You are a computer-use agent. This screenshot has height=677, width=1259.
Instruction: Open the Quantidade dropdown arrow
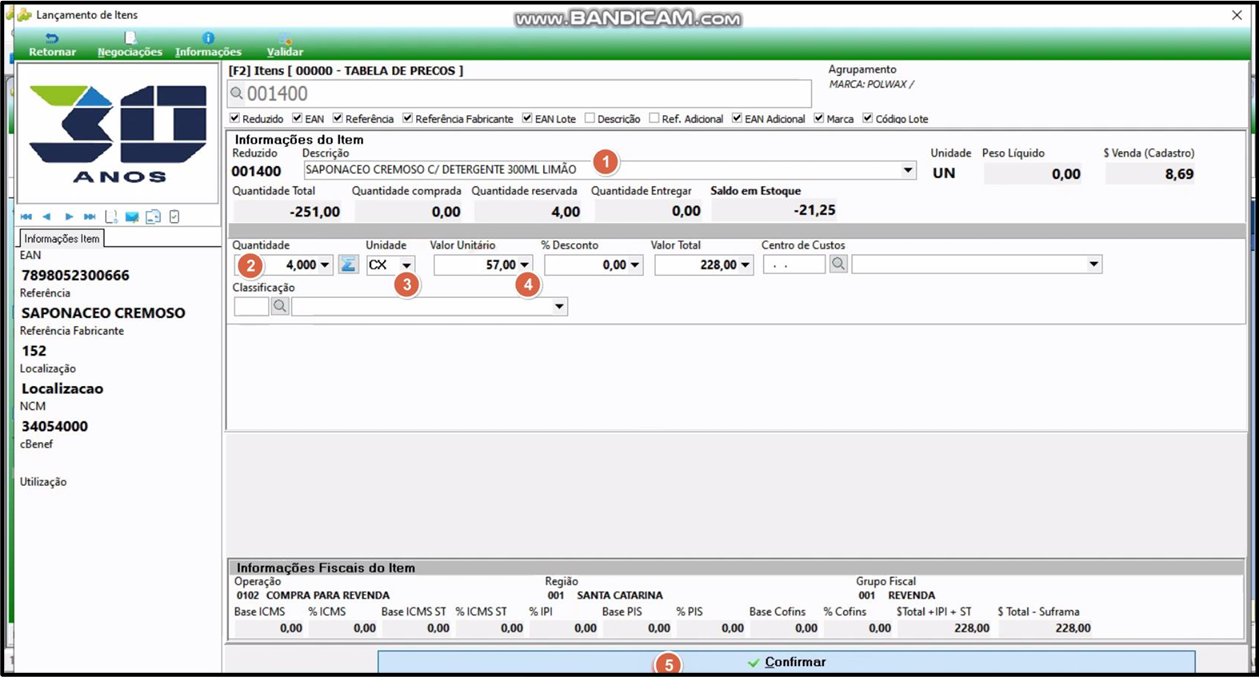(325, 265)
